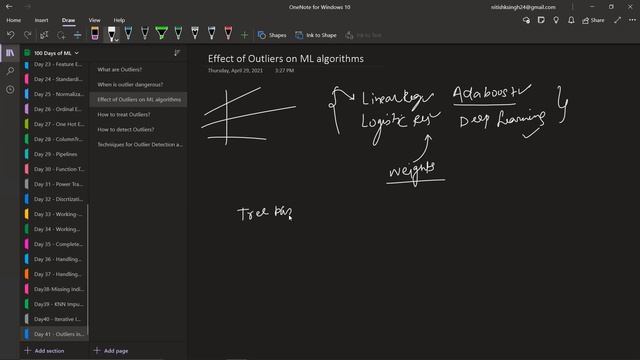Expand the 100 Days of ML notebook dropdown

tap(76, 53)
